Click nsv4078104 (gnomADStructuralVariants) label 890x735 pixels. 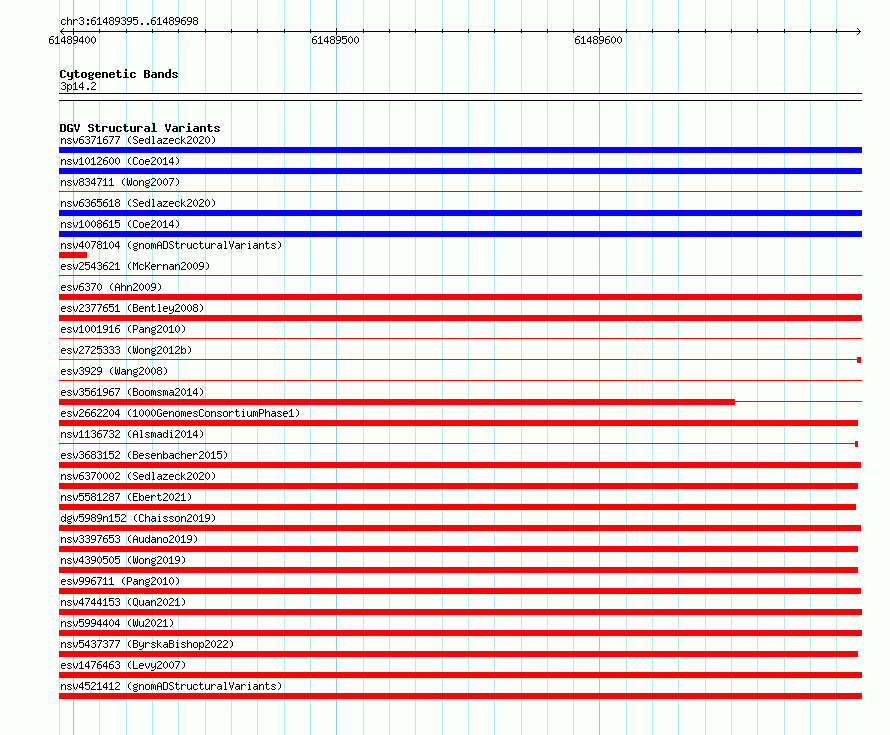coord(171,245)
